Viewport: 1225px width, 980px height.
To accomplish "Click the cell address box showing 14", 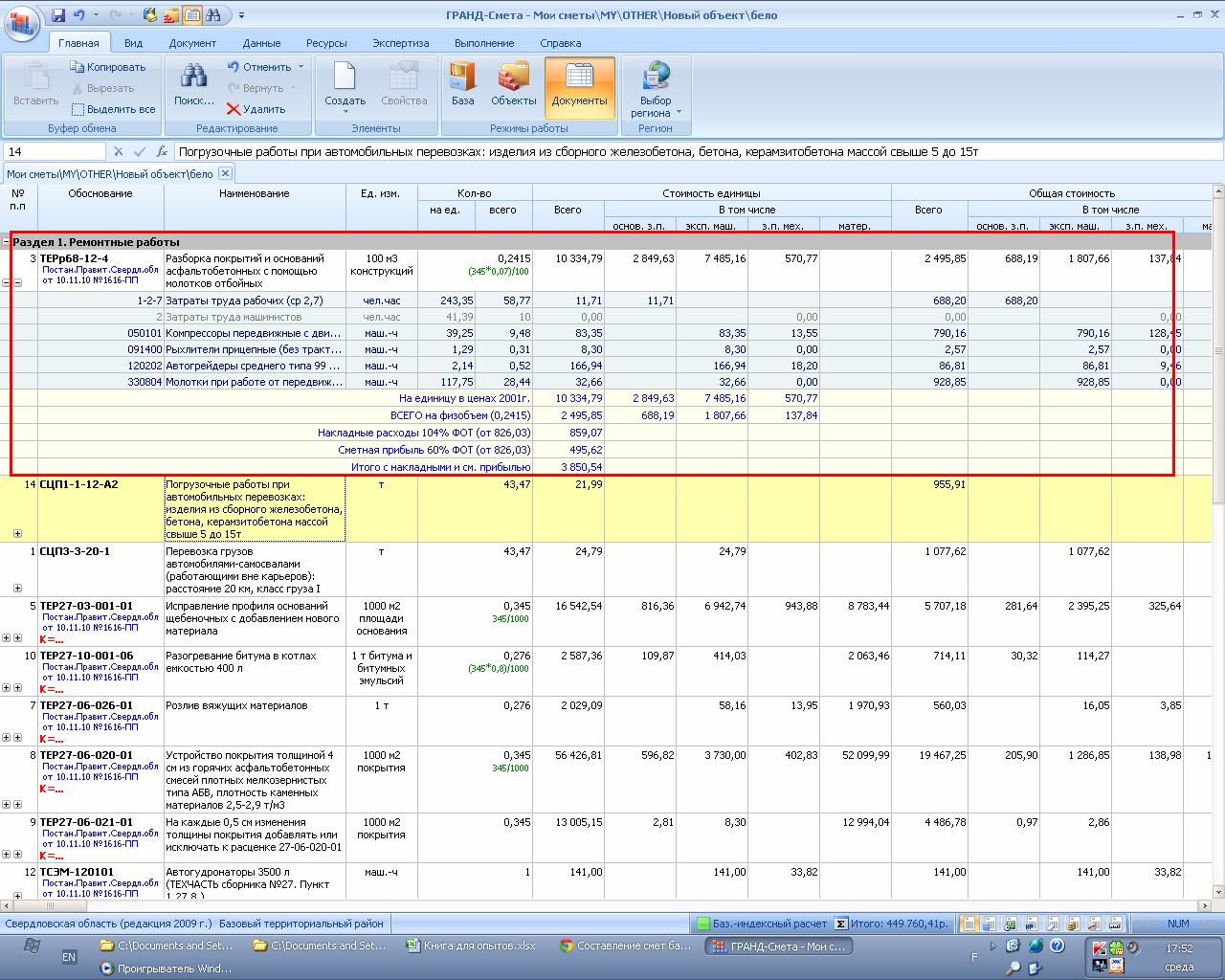I will pyautogui.click(x=54, y=151).
